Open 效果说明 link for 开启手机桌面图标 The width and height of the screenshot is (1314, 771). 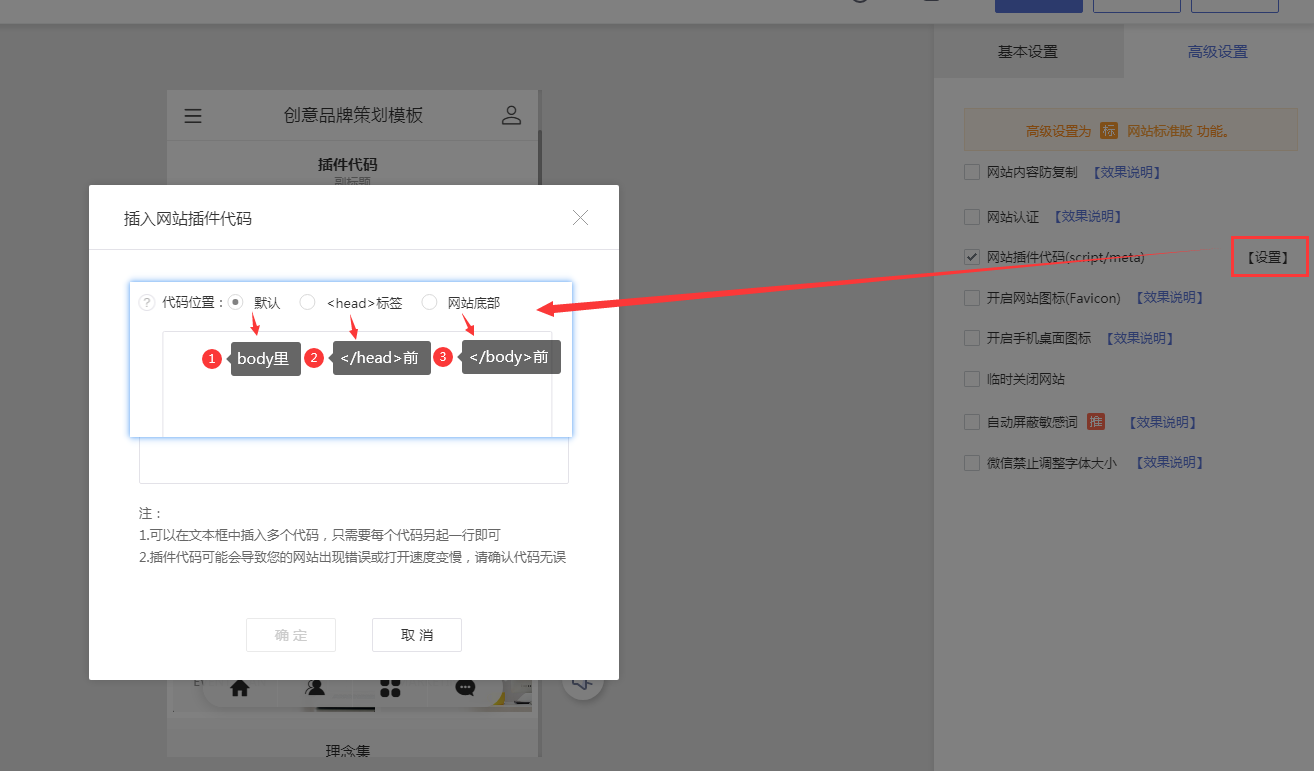coord(1140,338)
